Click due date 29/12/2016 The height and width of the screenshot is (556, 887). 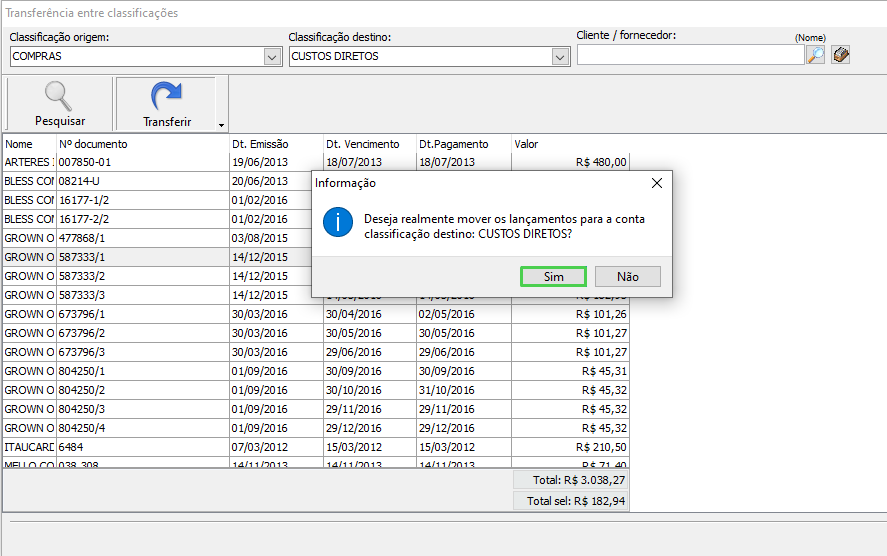tap(370, 428)
